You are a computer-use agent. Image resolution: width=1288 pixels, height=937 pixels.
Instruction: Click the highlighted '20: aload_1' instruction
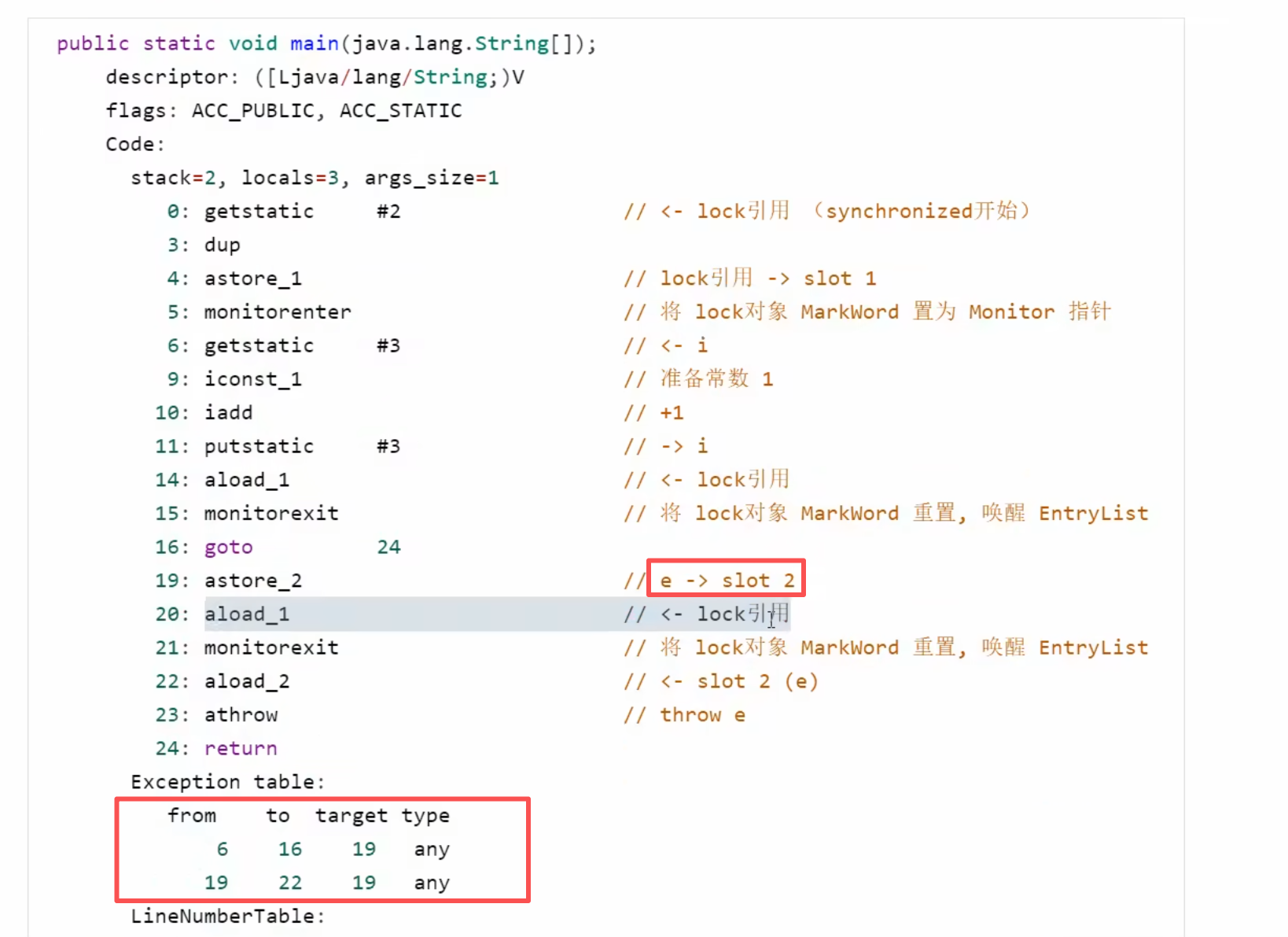pyautogui.click(x=222, y=614)
